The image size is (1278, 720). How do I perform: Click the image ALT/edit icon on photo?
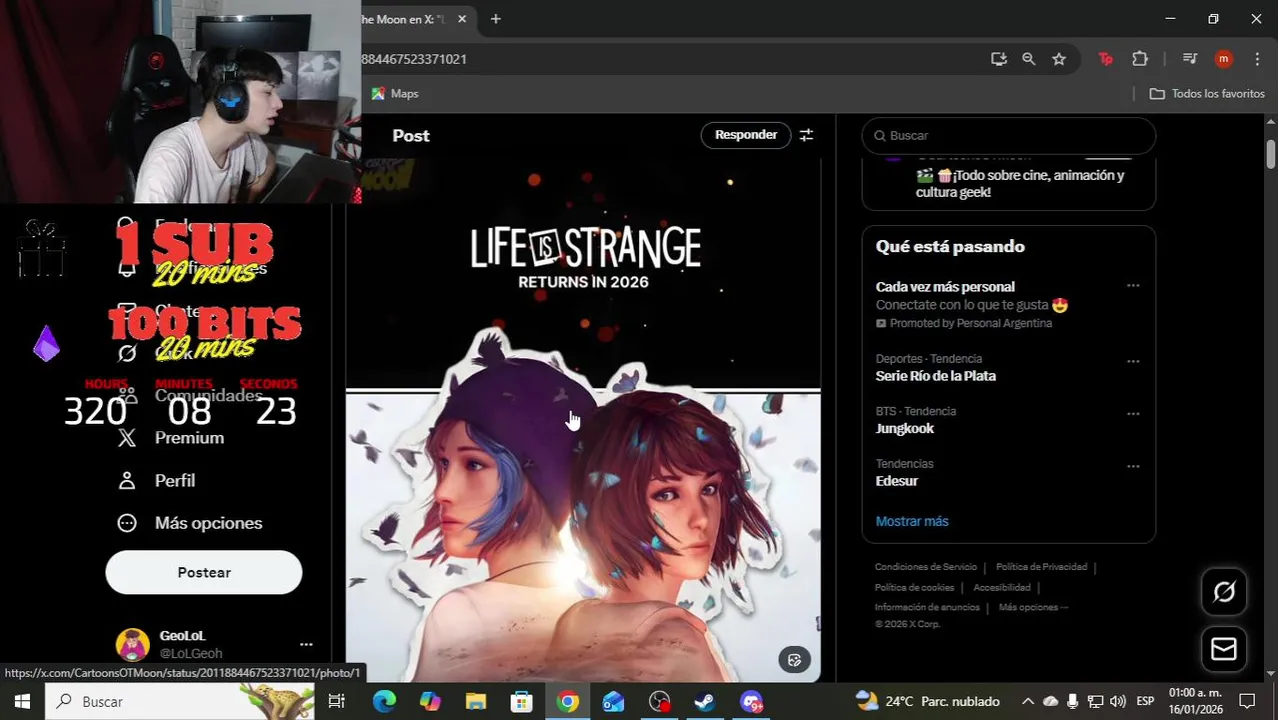(x=794, y=660)
